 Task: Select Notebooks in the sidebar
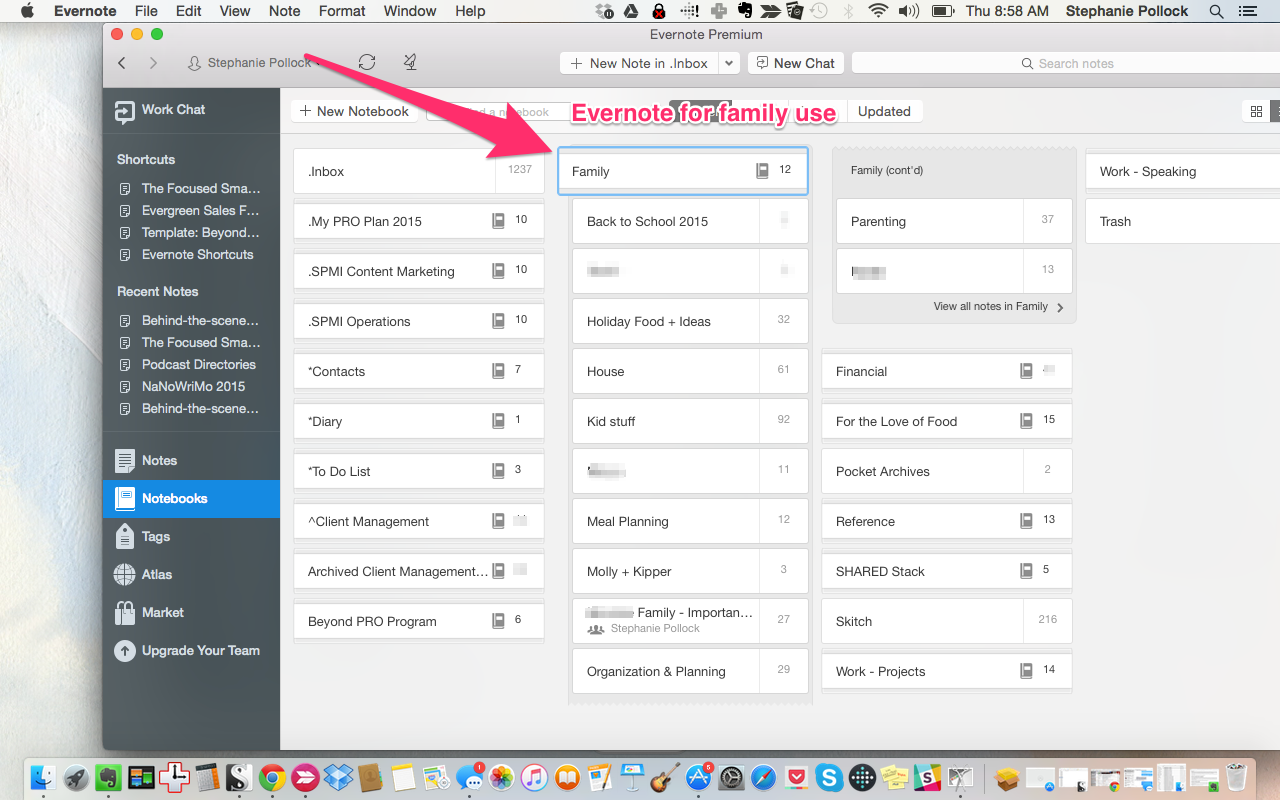tap(190, 498)
